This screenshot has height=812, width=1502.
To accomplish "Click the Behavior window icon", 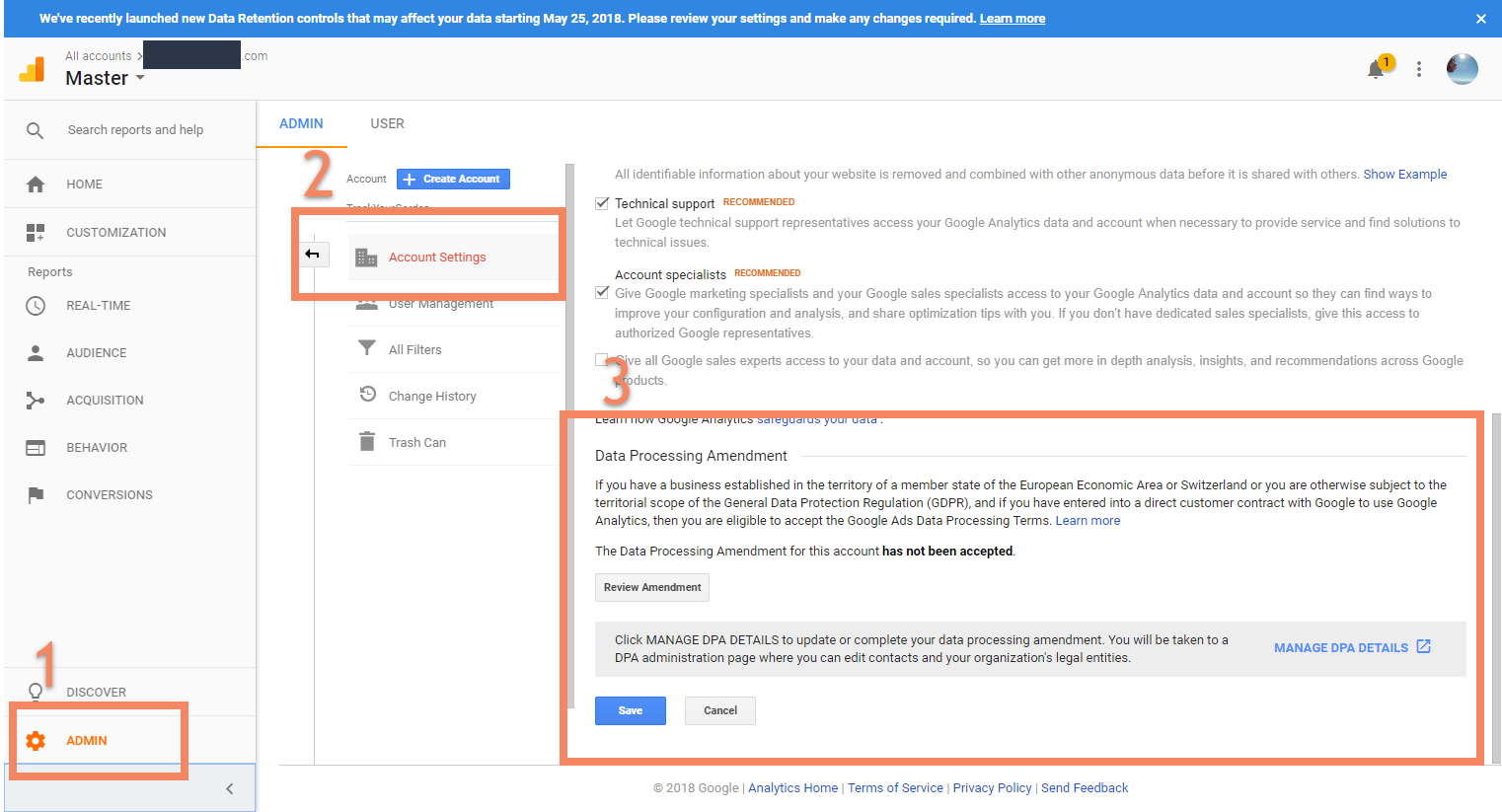I will click(36, 448).
